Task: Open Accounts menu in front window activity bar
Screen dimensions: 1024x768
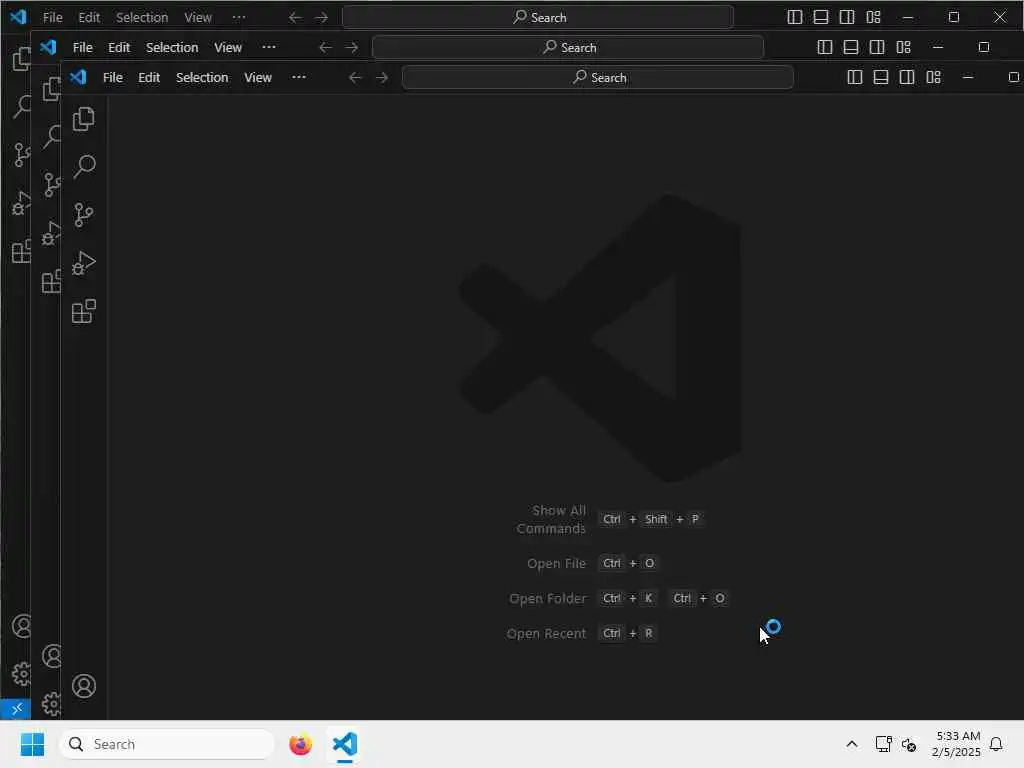Action: click(84, 686)
